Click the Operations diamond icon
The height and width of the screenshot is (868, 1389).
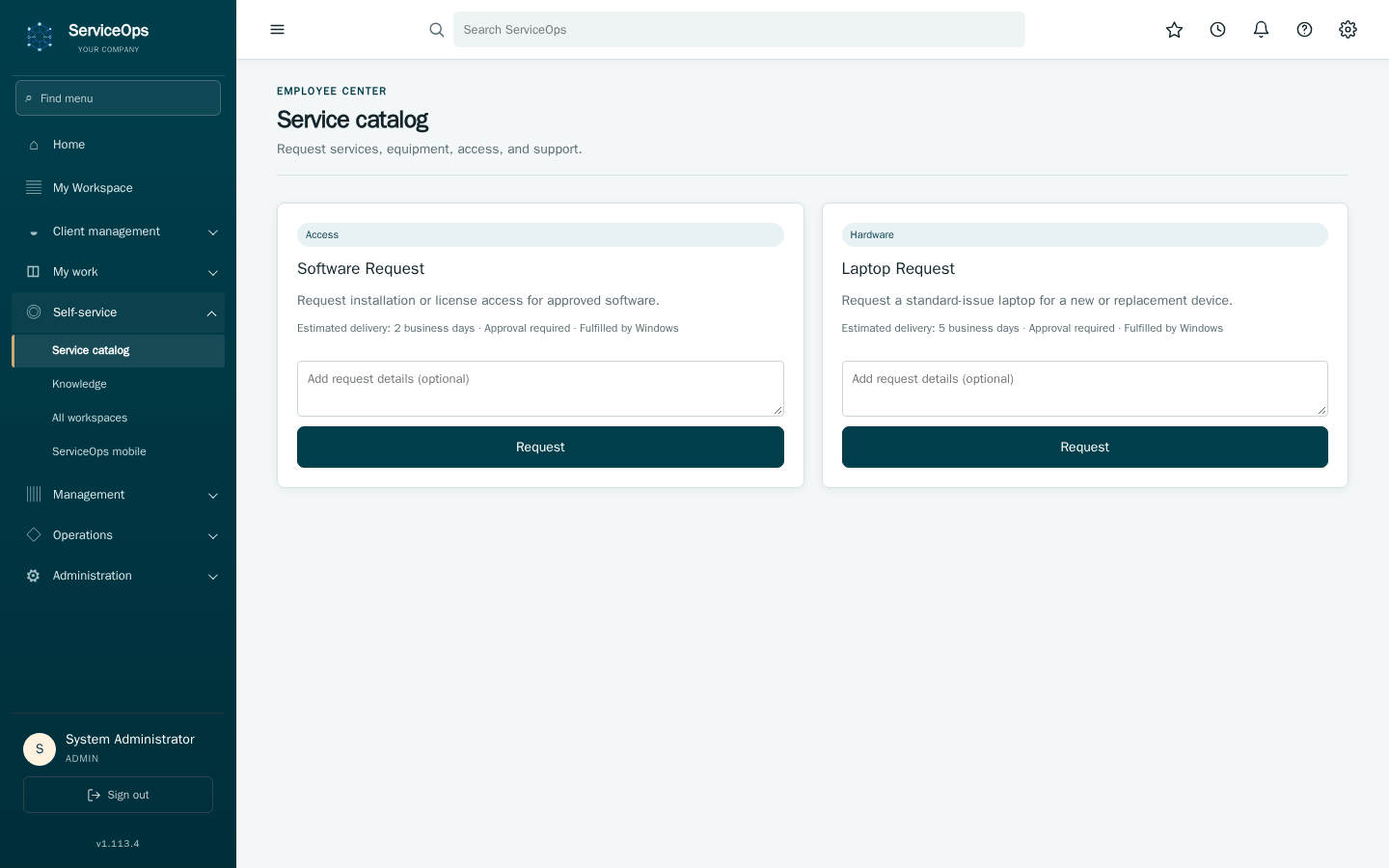(34, 535)
